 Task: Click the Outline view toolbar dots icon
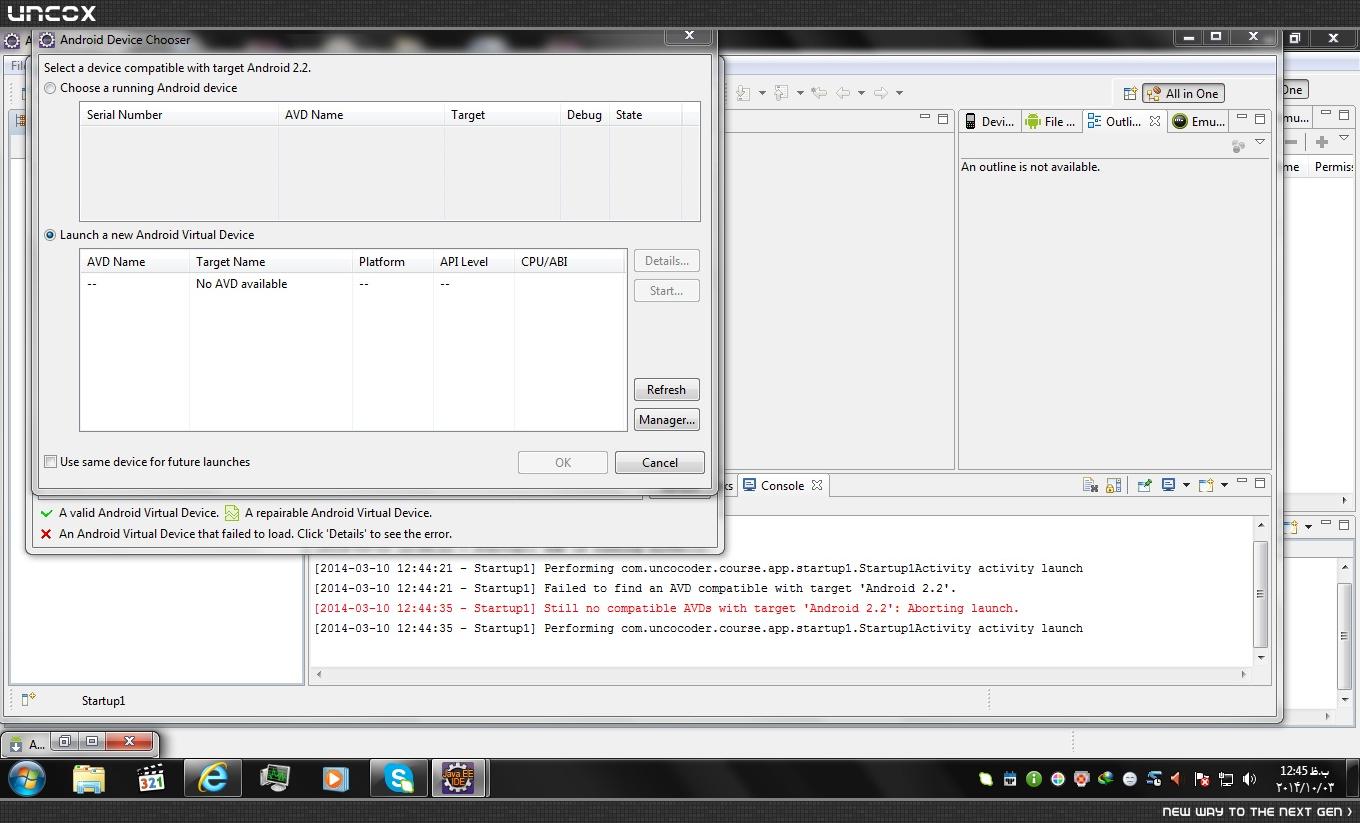click(1238, 146)
